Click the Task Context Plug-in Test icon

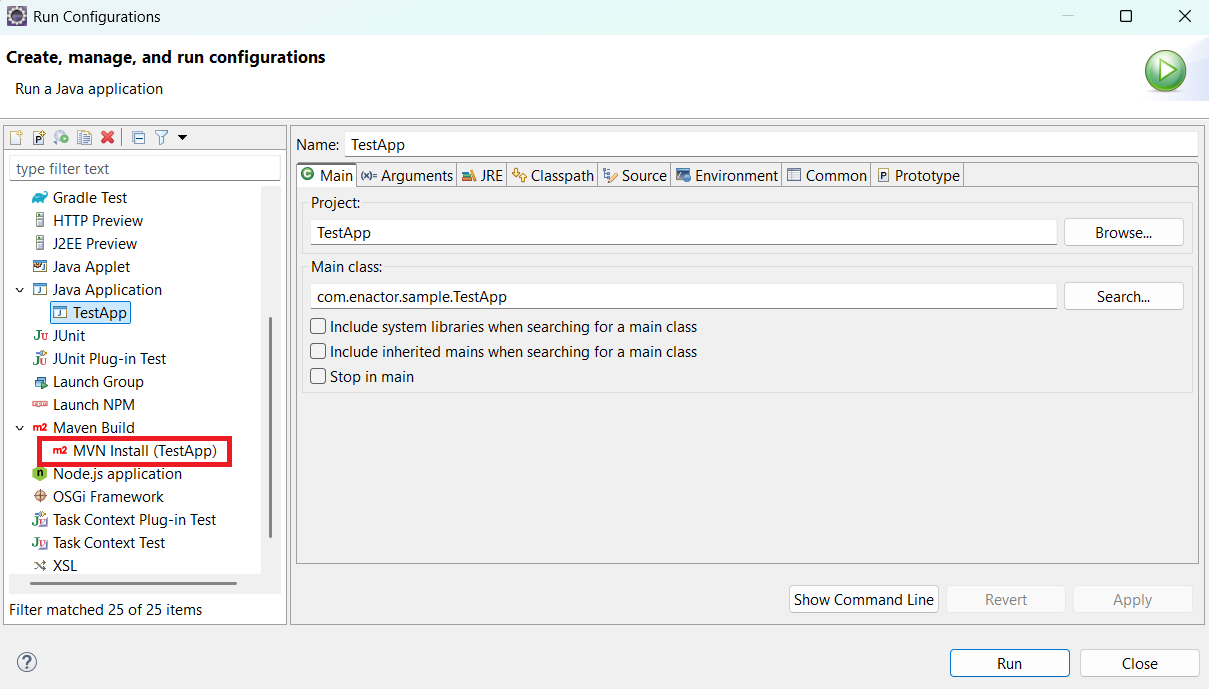click(40, 520)
